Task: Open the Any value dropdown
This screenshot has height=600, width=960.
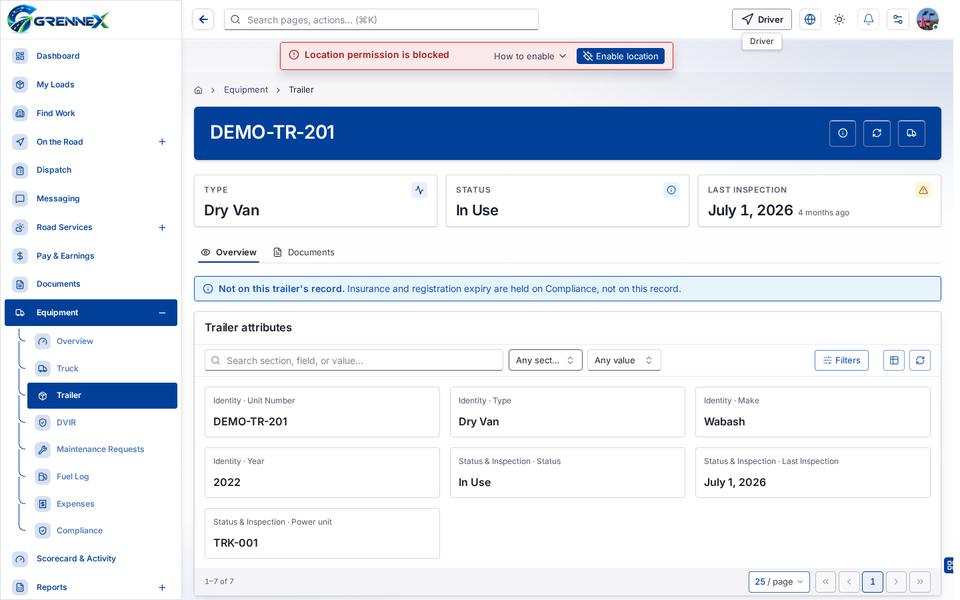Action: coord(624,361)
